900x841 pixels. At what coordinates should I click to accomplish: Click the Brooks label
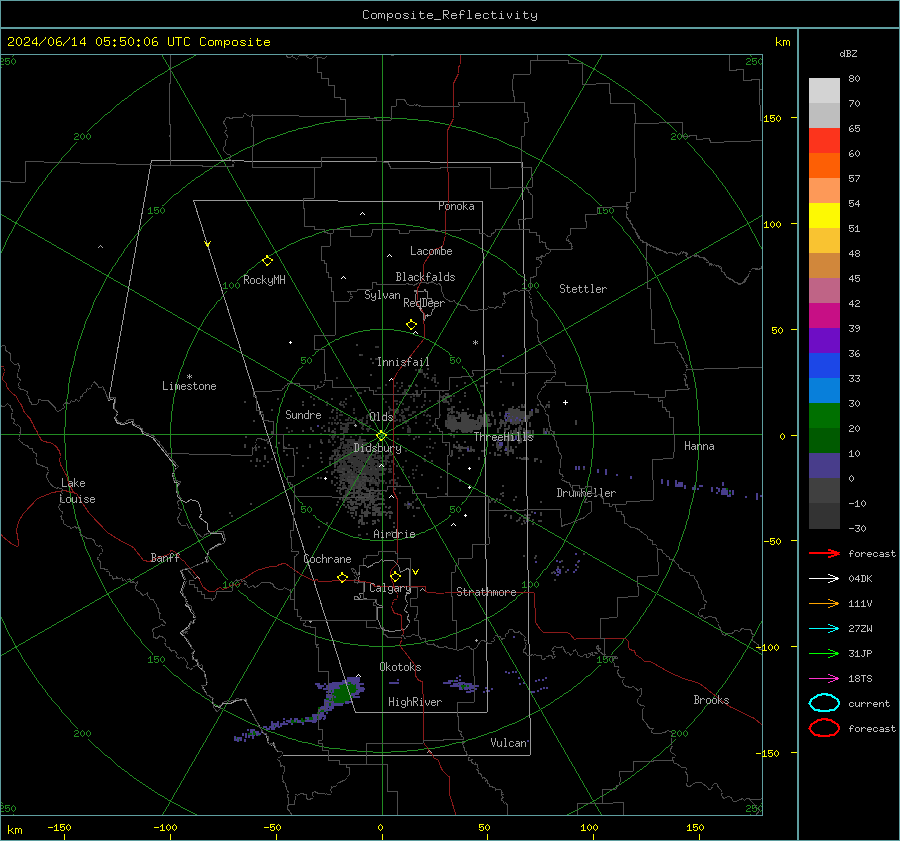[x=711, y=700]
